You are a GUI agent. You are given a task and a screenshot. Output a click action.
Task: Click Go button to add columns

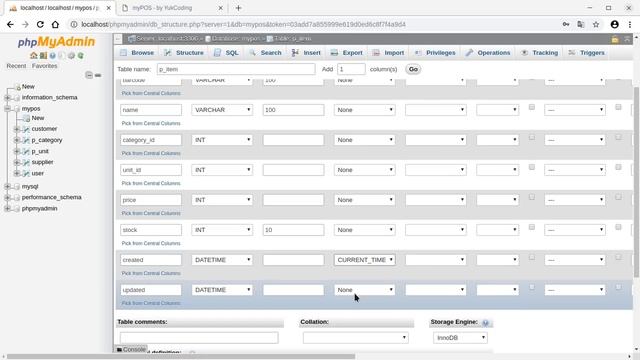413,69
